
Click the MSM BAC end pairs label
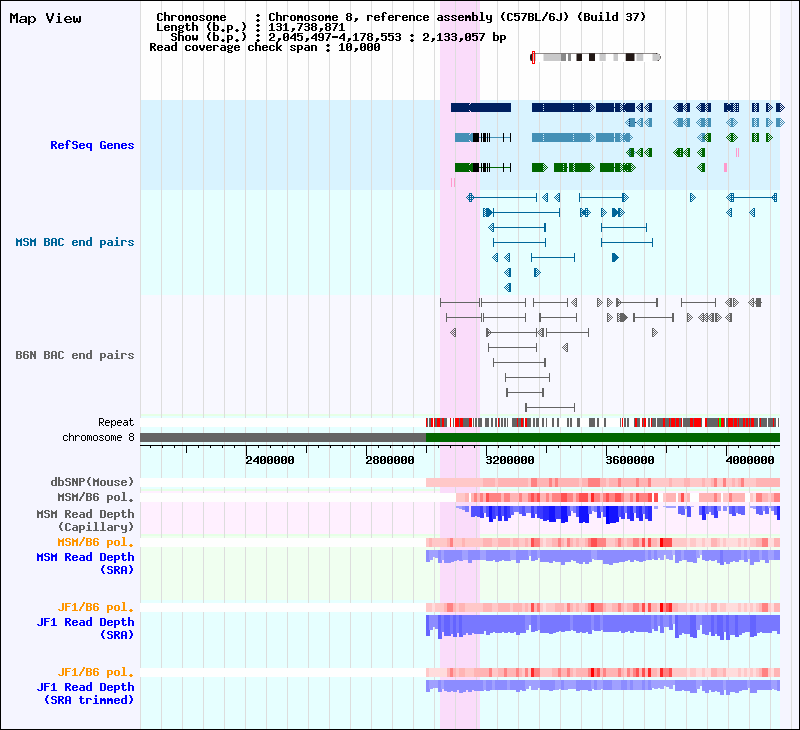coord(74,242)
